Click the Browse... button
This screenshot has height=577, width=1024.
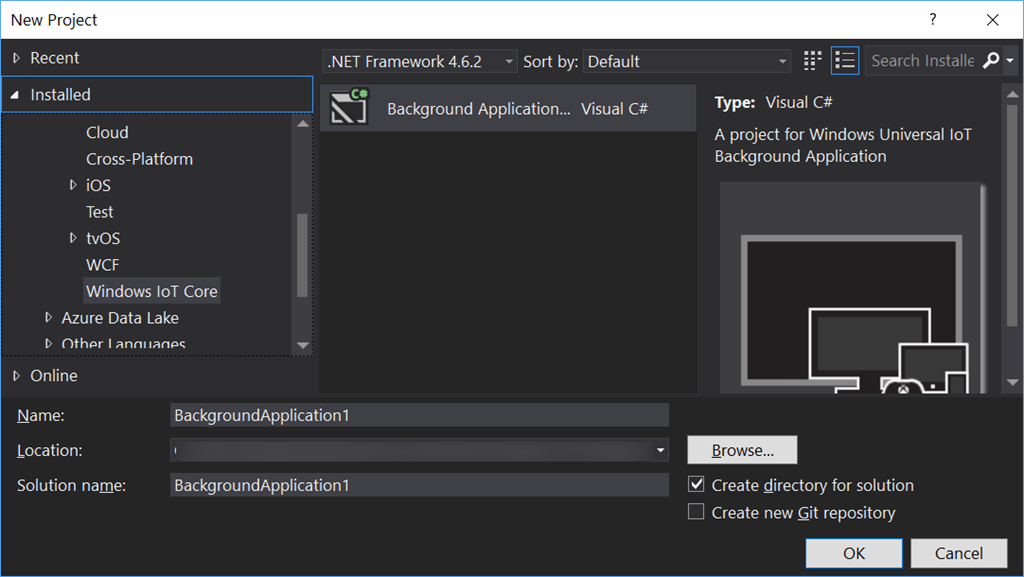click(742, 450)
